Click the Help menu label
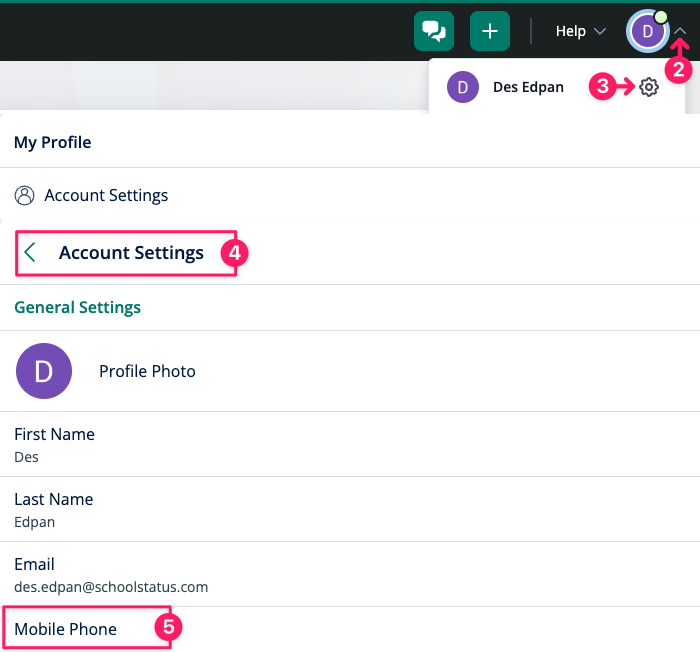The width and height of the screenshot is (700, 652). 570,31
